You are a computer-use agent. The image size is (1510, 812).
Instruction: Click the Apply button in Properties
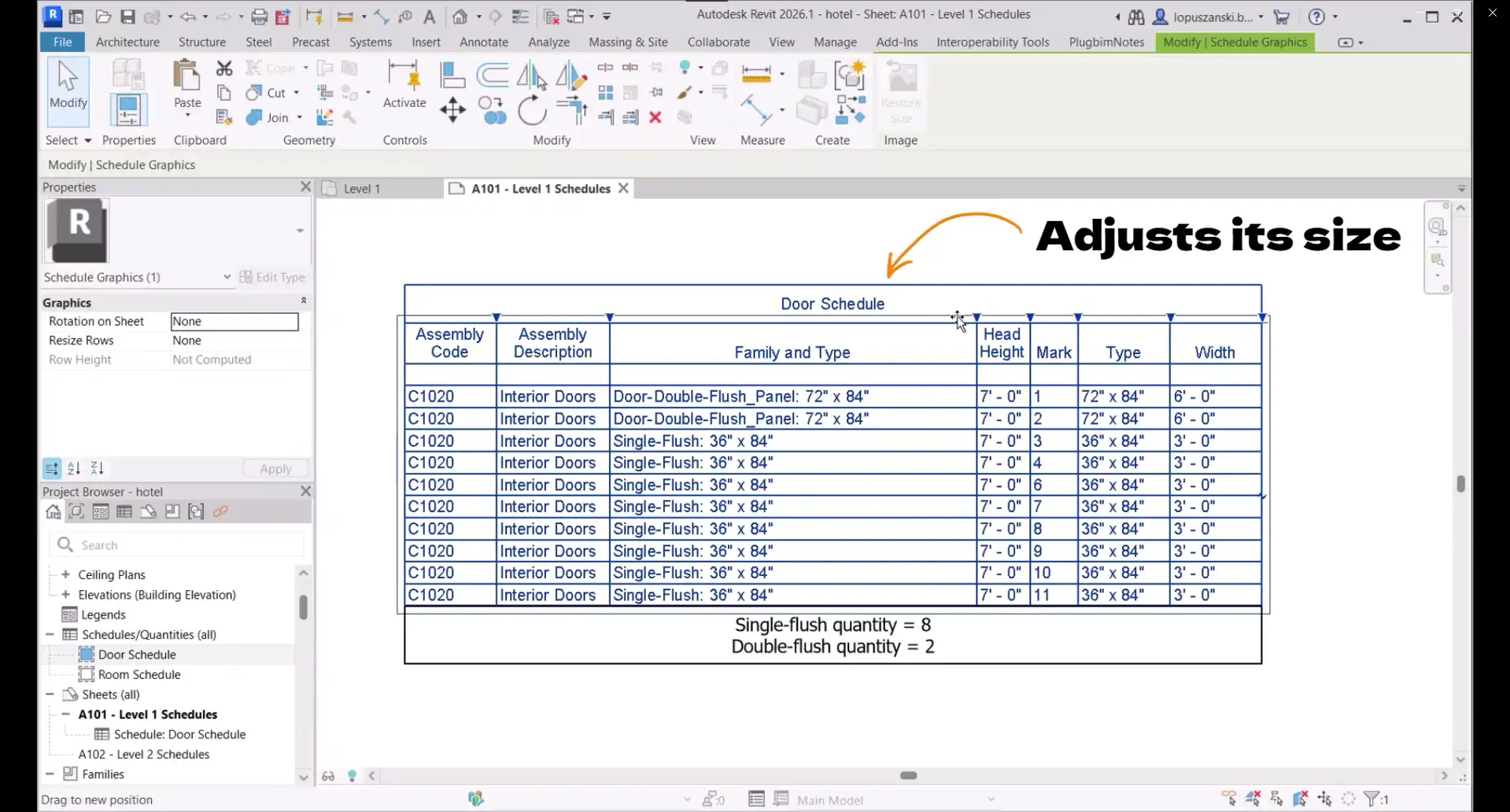(275, 469)
